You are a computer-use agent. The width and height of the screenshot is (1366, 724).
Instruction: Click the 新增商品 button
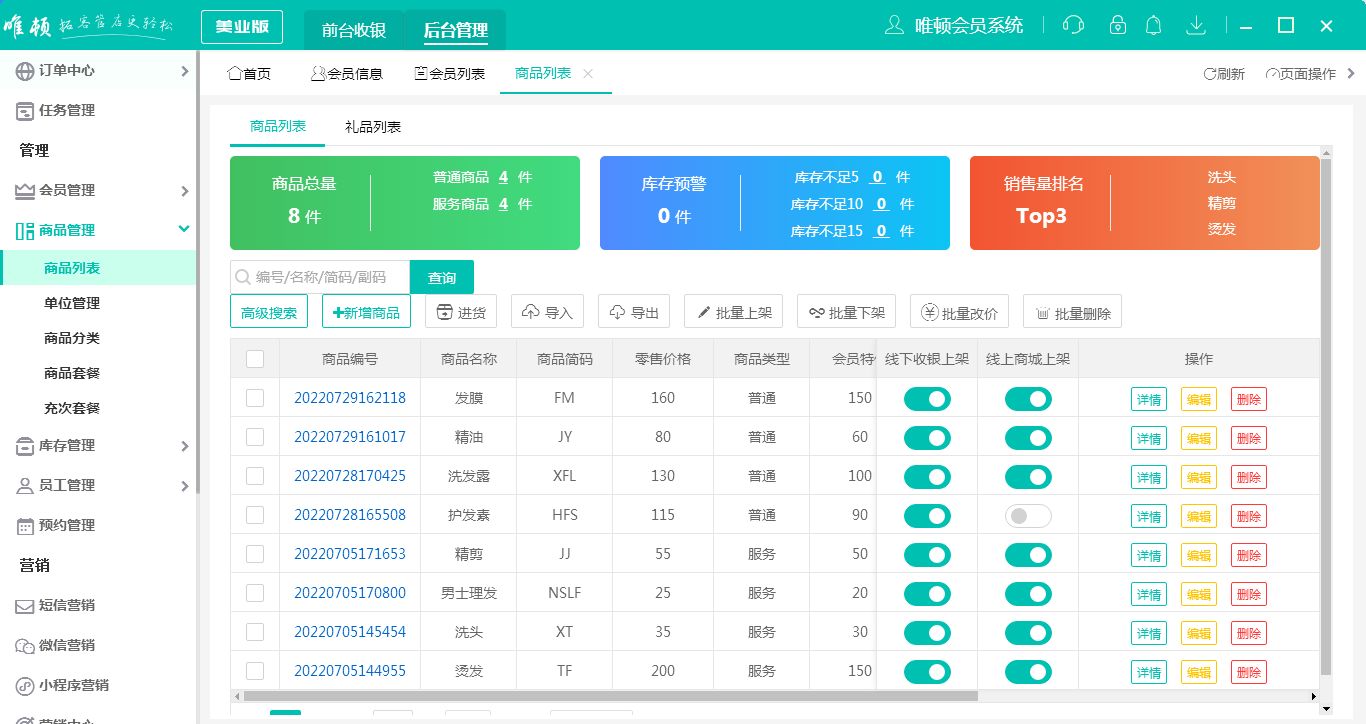click(x=366, y=312)
